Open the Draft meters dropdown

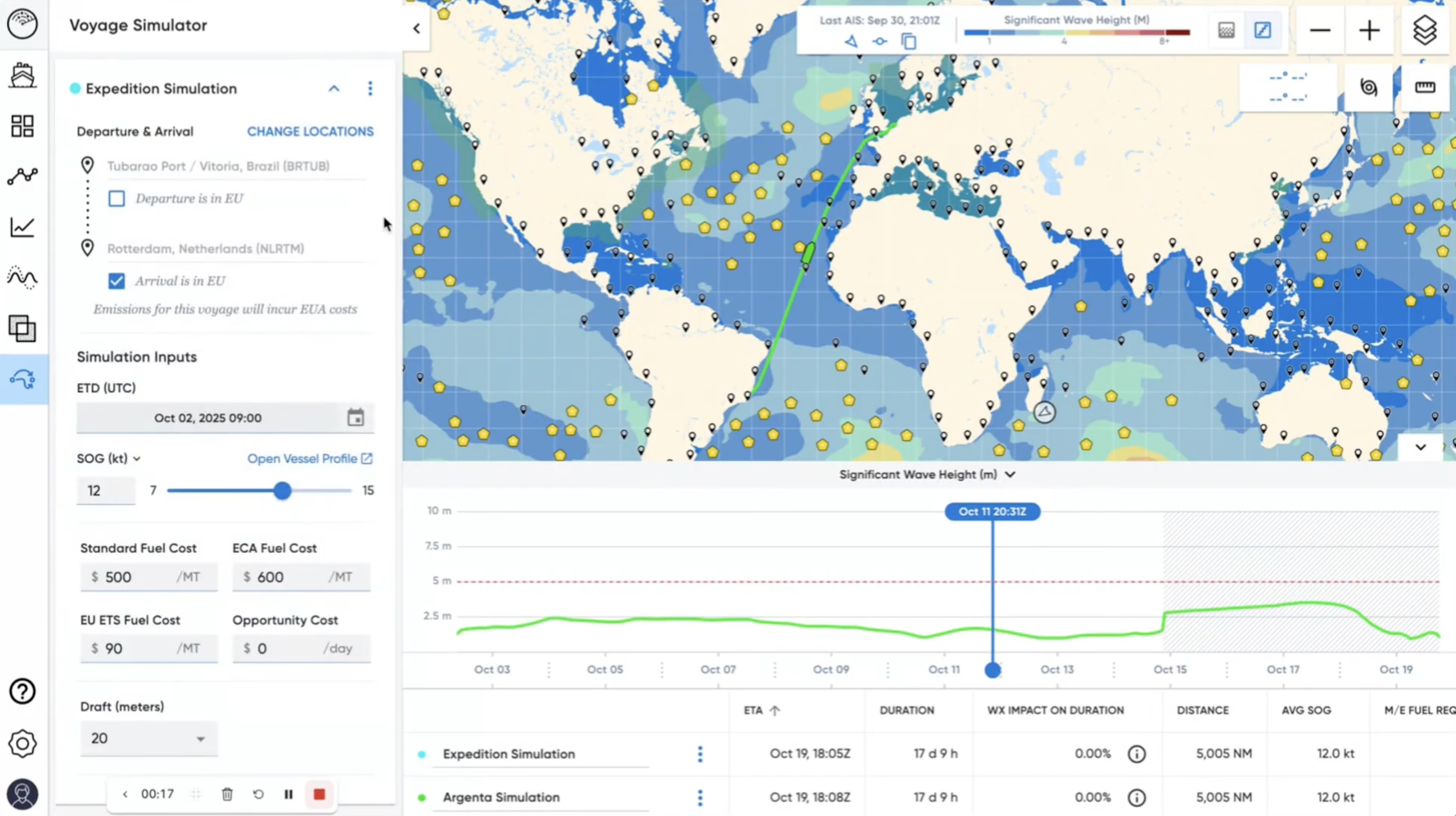pos(149,739)
